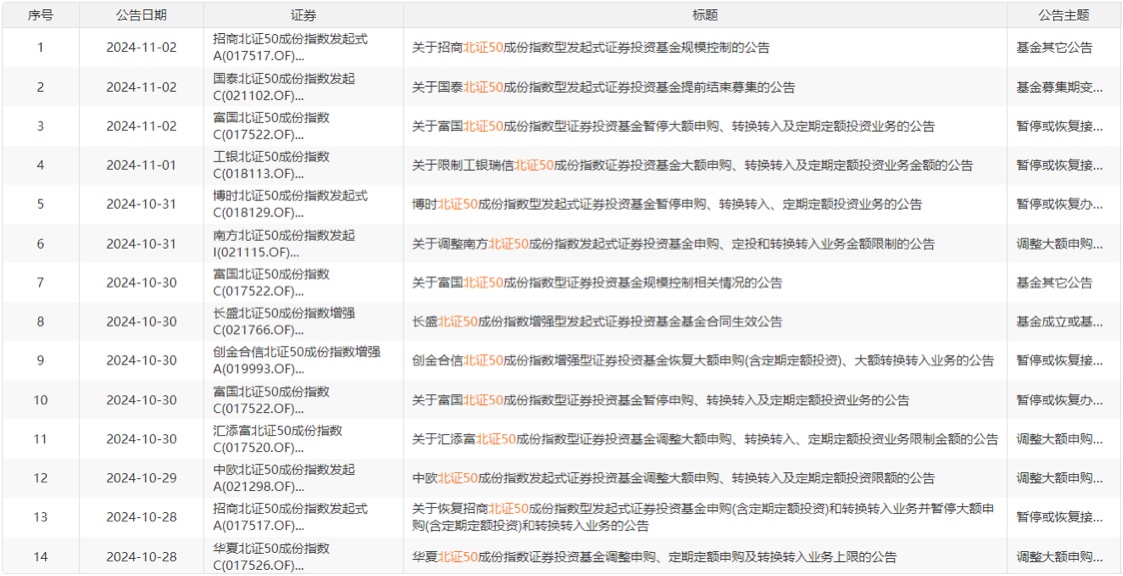Open 中欧北证50 调整大额申购 announcement
The width and height of the screenshot is (1123, 576).
[x=673, y=478]
